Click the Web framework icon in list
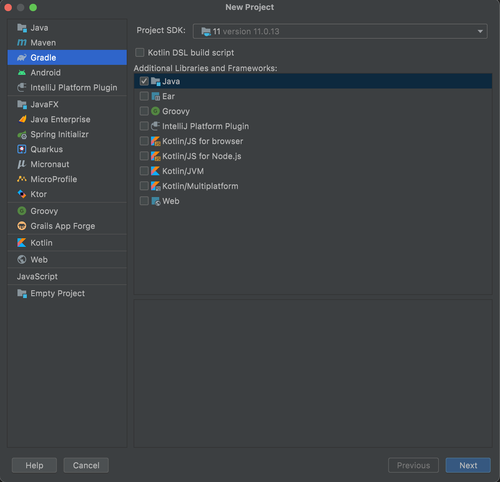This screenshot has width=500, height=482. point(156,201)
